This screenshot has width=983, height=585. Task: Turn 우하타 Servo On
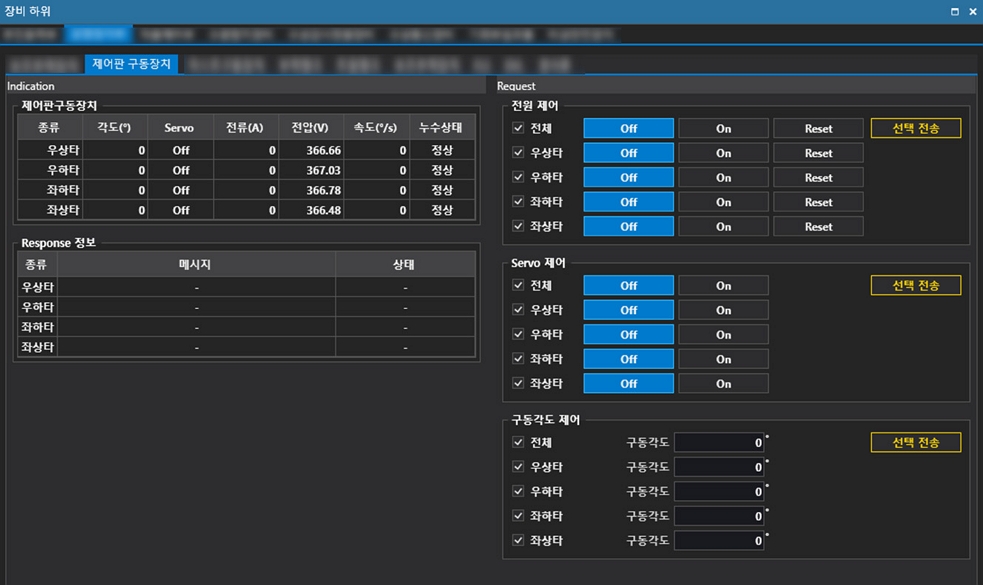[723, 334]
